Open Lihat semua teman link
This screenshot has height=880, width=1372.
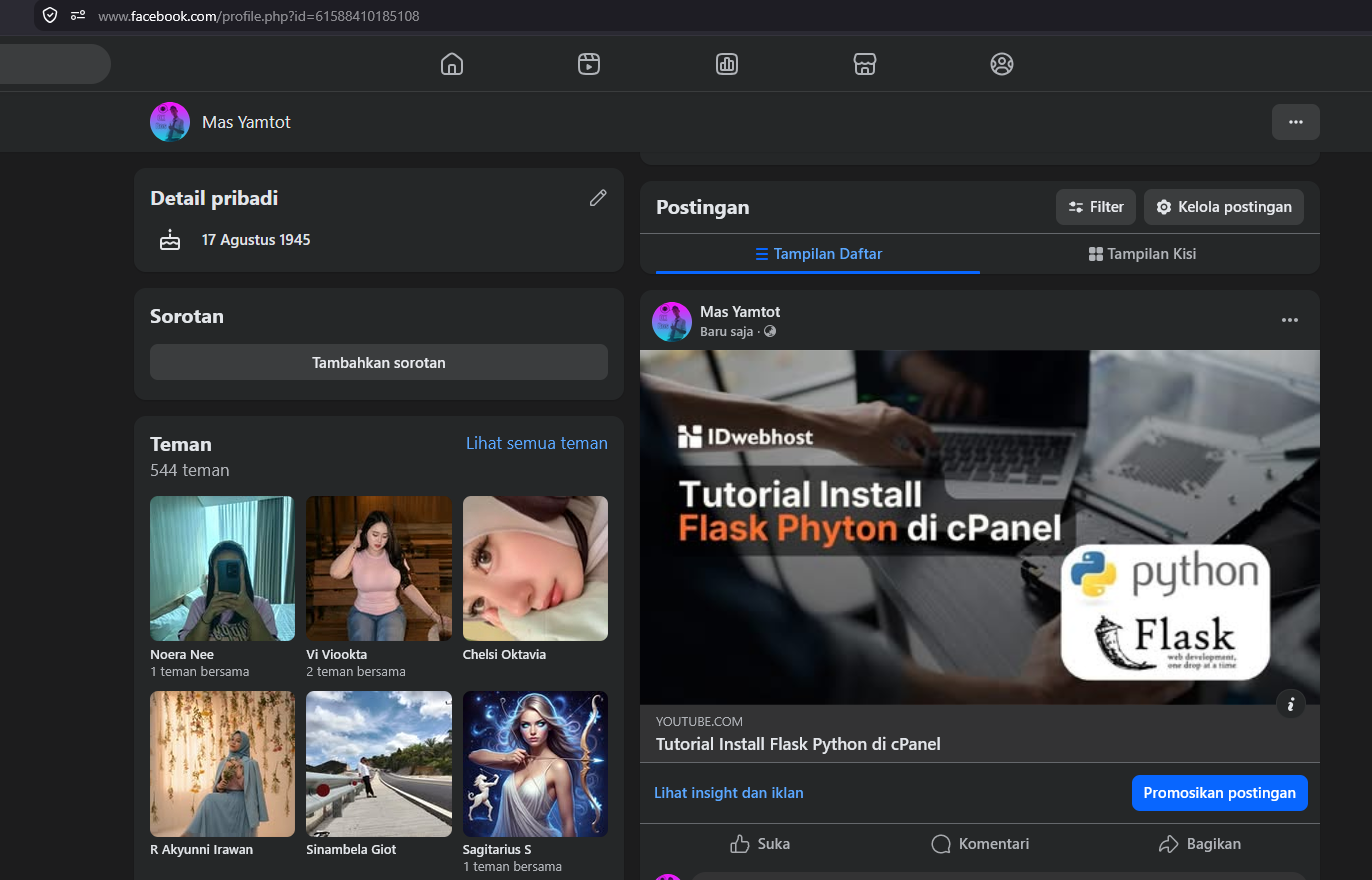click(537, 443)
